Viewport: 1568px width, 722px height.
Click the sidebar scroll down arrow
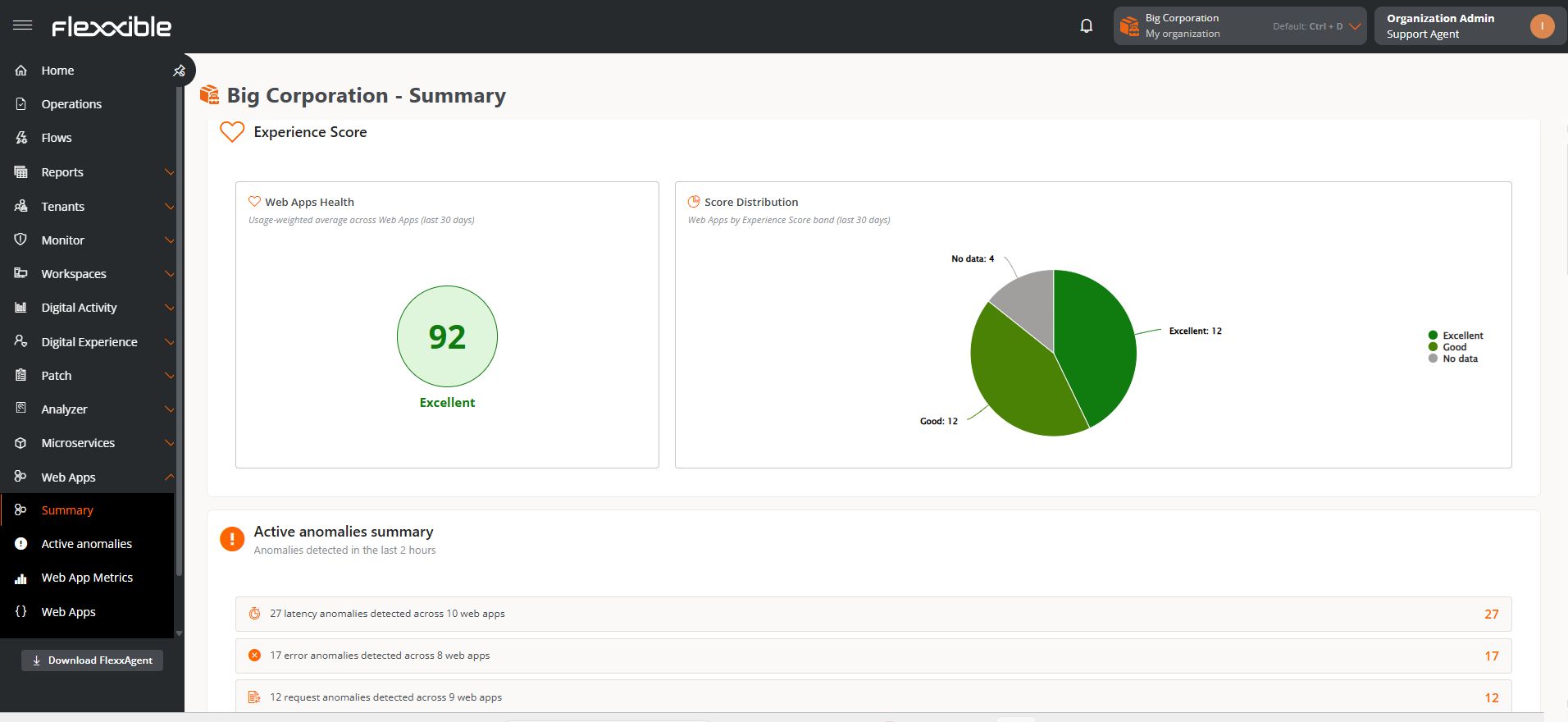click(179, 633)
